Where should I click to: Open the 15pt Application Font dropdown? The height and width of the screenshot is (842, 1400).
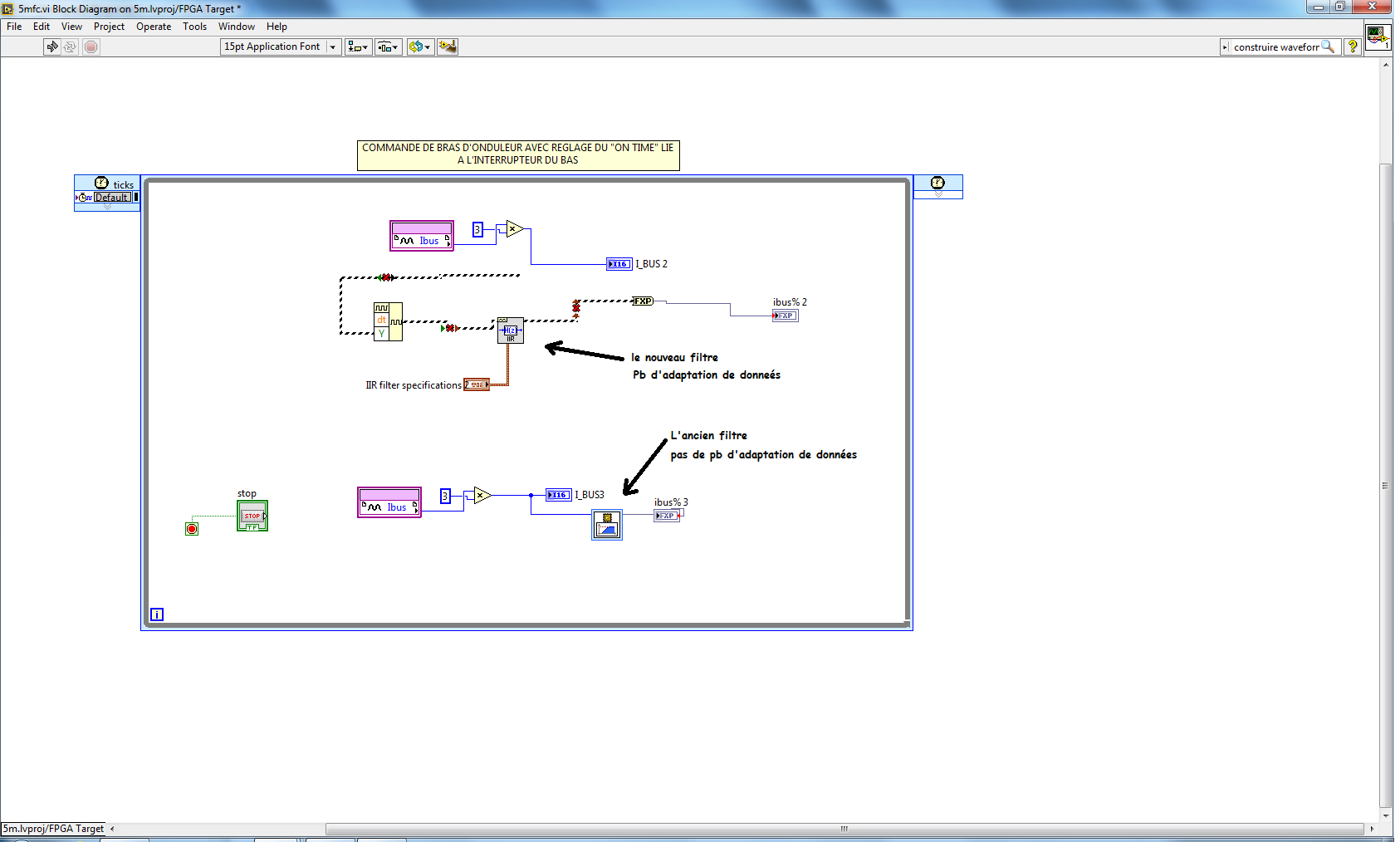coord(281,47)
